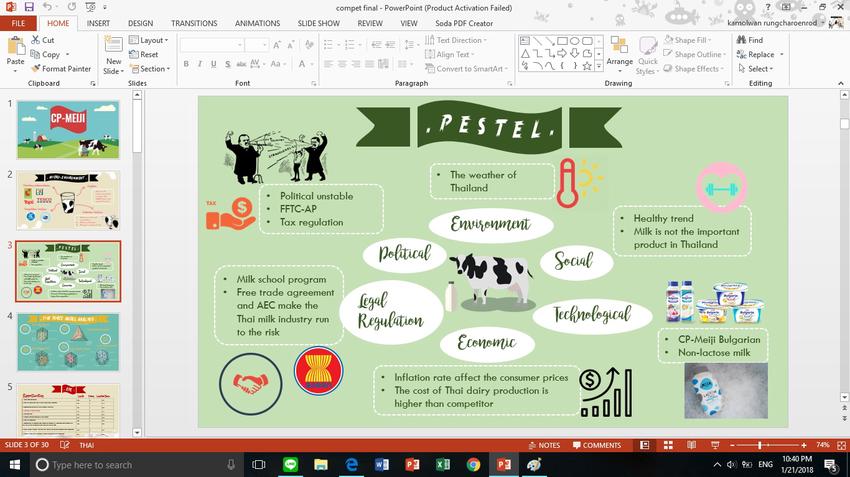Open File Explorer from taskbar
Image resolution: width=850 pixels, height=477 pixels.
tap(321, 465)
